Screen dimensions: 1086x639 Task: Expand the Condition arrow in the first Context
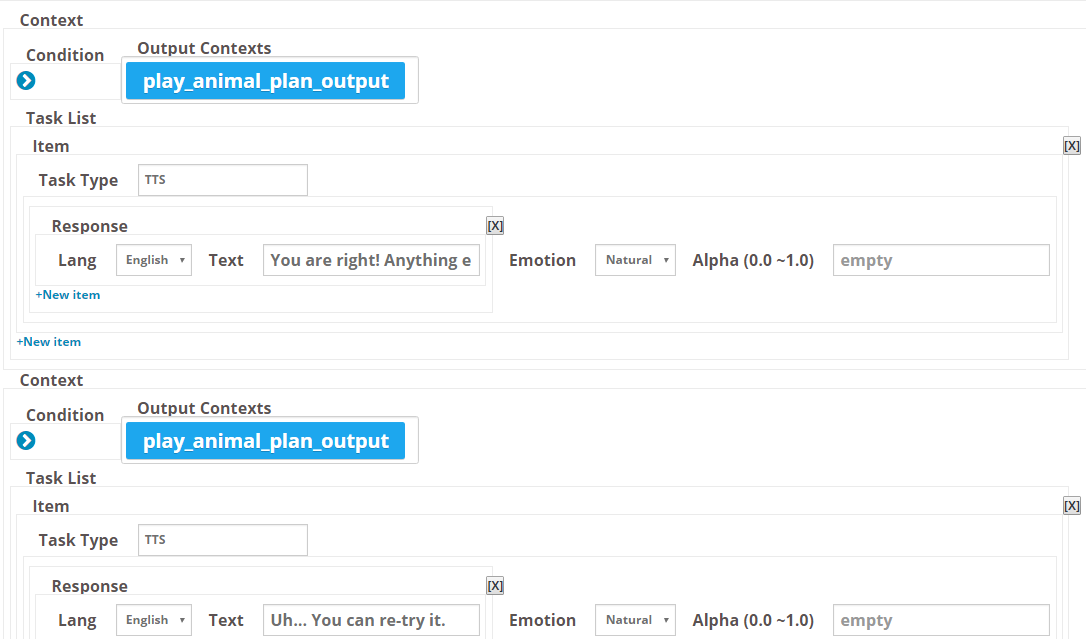point(26,81)
